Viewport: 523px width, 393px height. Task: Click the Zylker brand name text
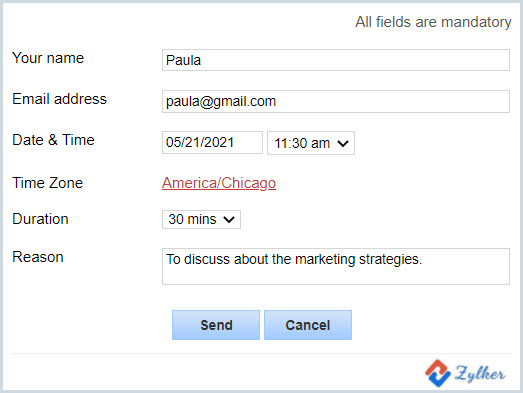tap(480, 374)
